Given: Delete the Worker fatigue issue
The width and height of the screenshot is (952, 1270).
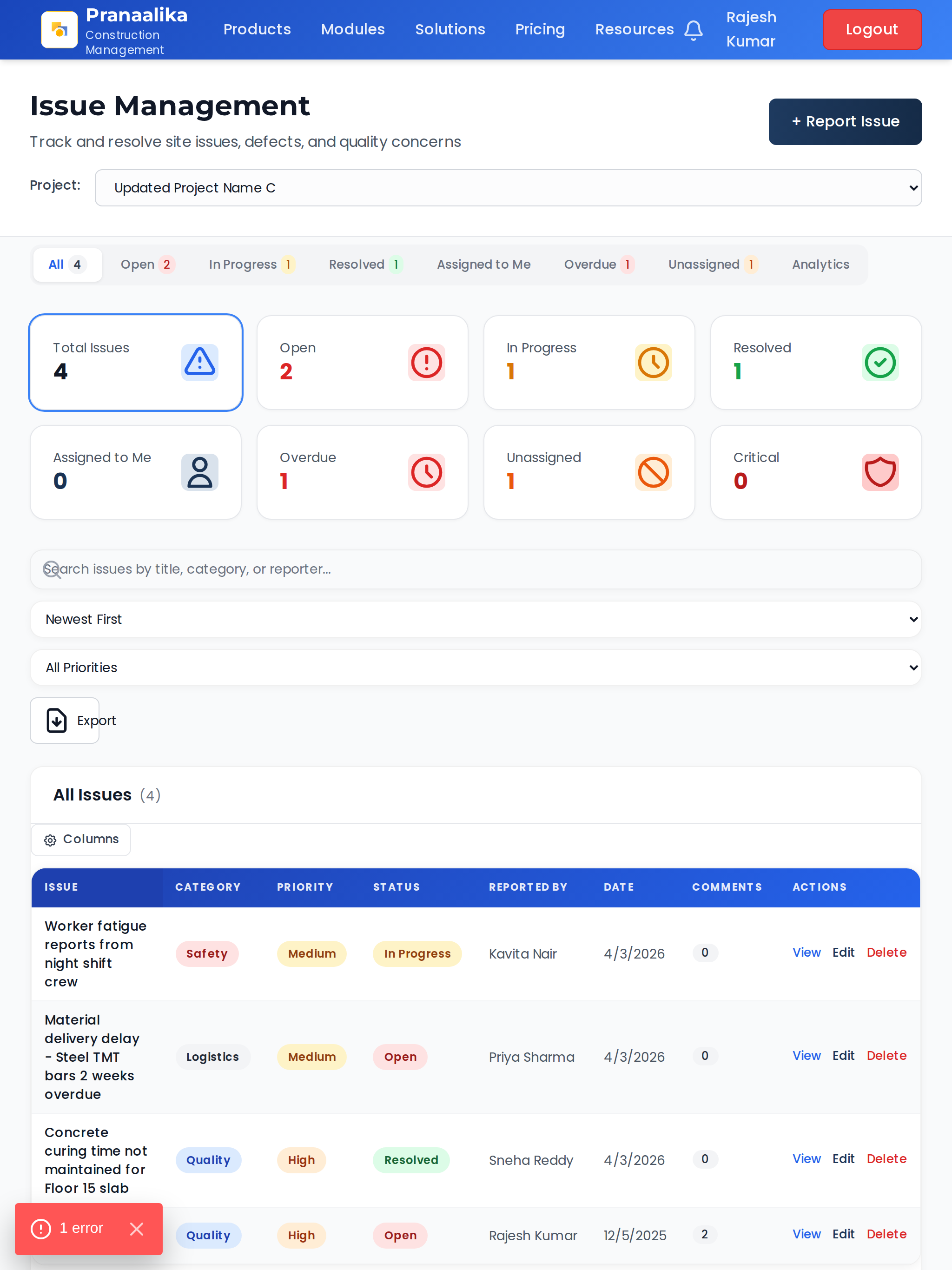Looking at the screenshot, I should 886,952.
